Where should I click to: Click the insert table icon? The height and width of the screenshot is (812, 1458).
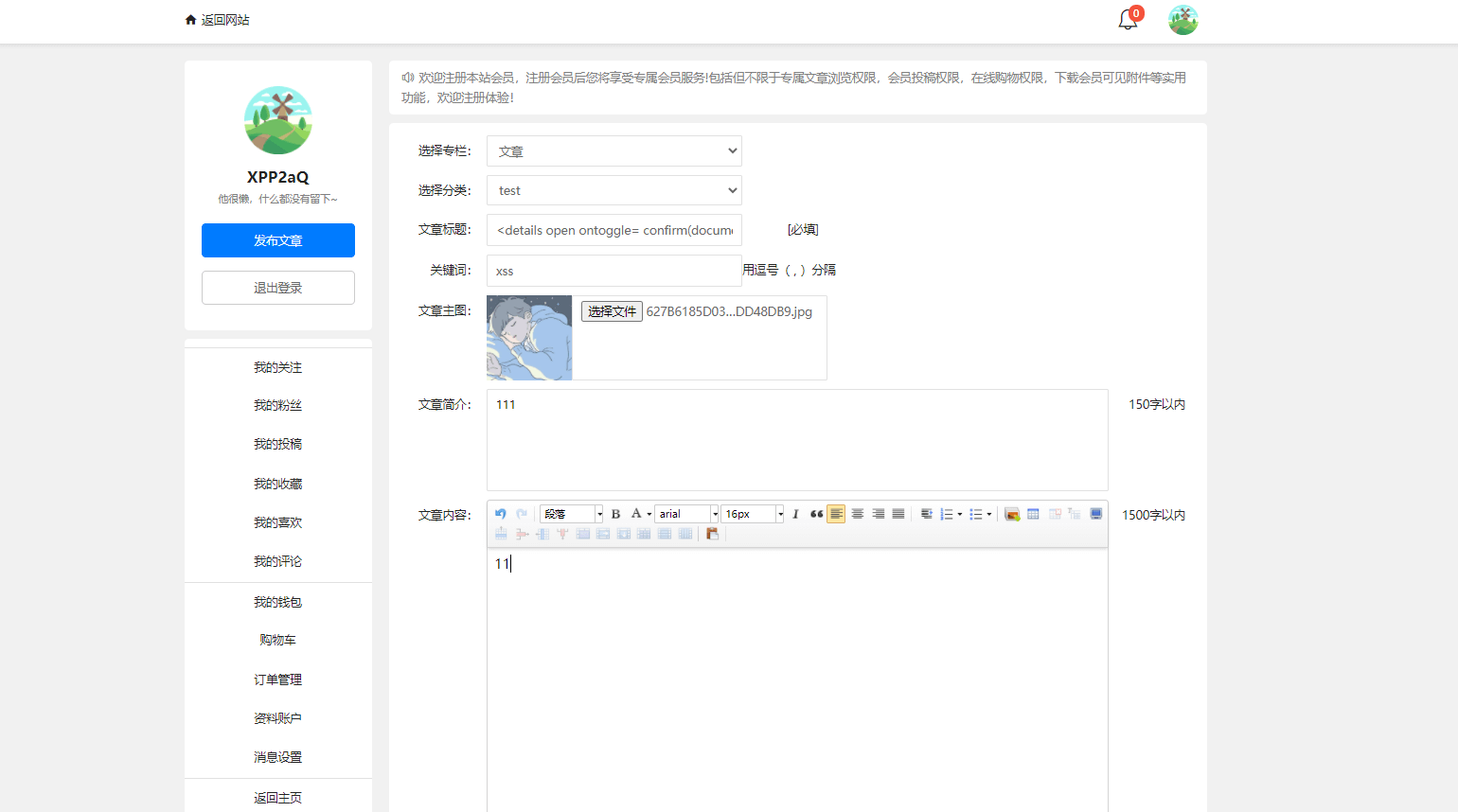pyautogui.click(x=1033, y=514)
